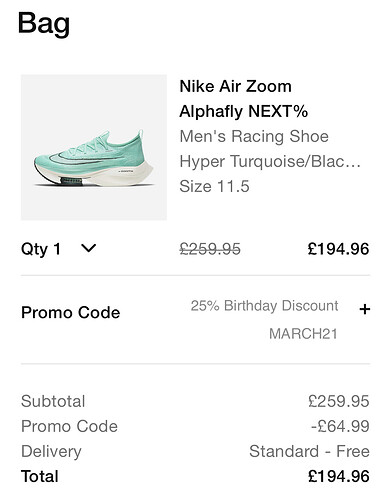391x500 pixels.
Task: Click the discounted £194.96 item price
Action: tap(338, 249)
